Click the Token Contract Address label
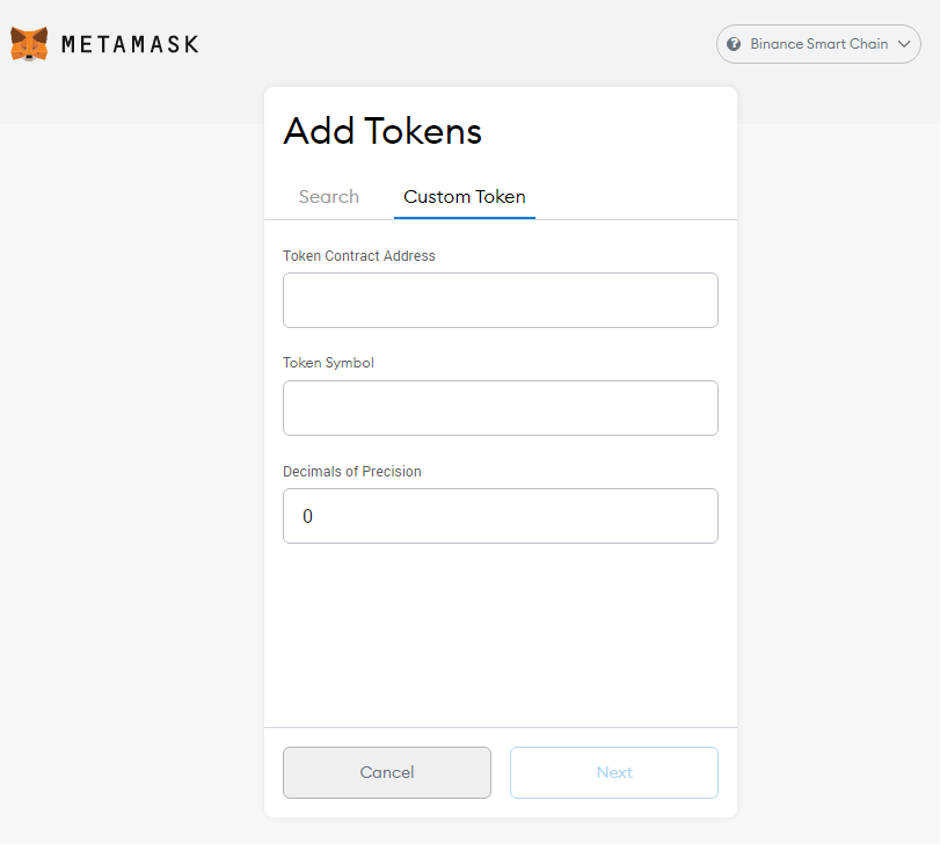941x845 pixels. click(359, 256)
